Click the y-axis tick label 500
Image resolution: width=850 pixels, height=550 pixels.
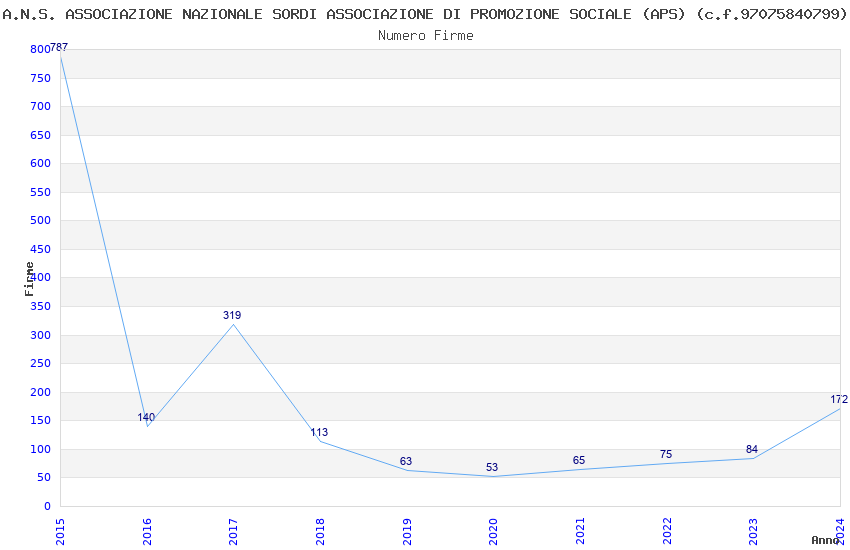pyautogui.click(x=41, y=220)
